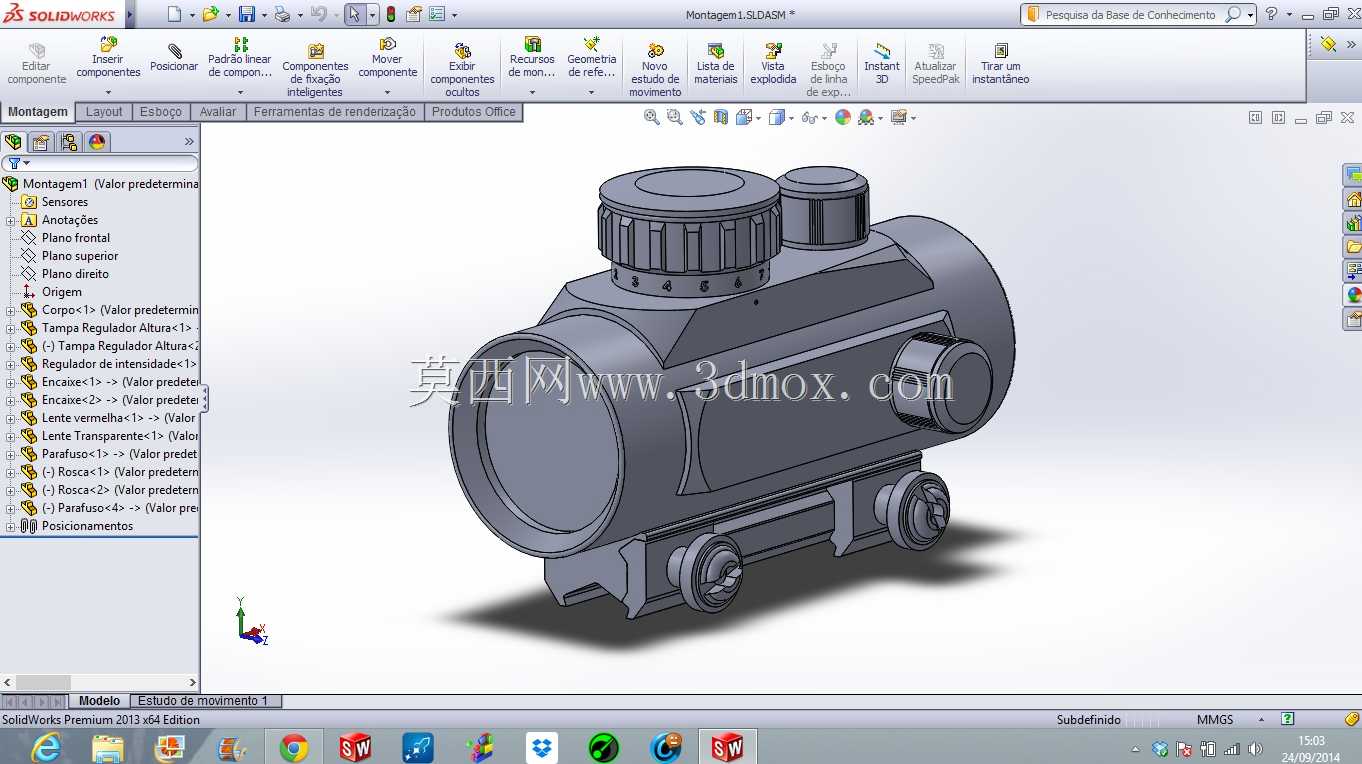Click the Select cursor tool
Viewport: 1362px width, 764px height.
[354, 14]
